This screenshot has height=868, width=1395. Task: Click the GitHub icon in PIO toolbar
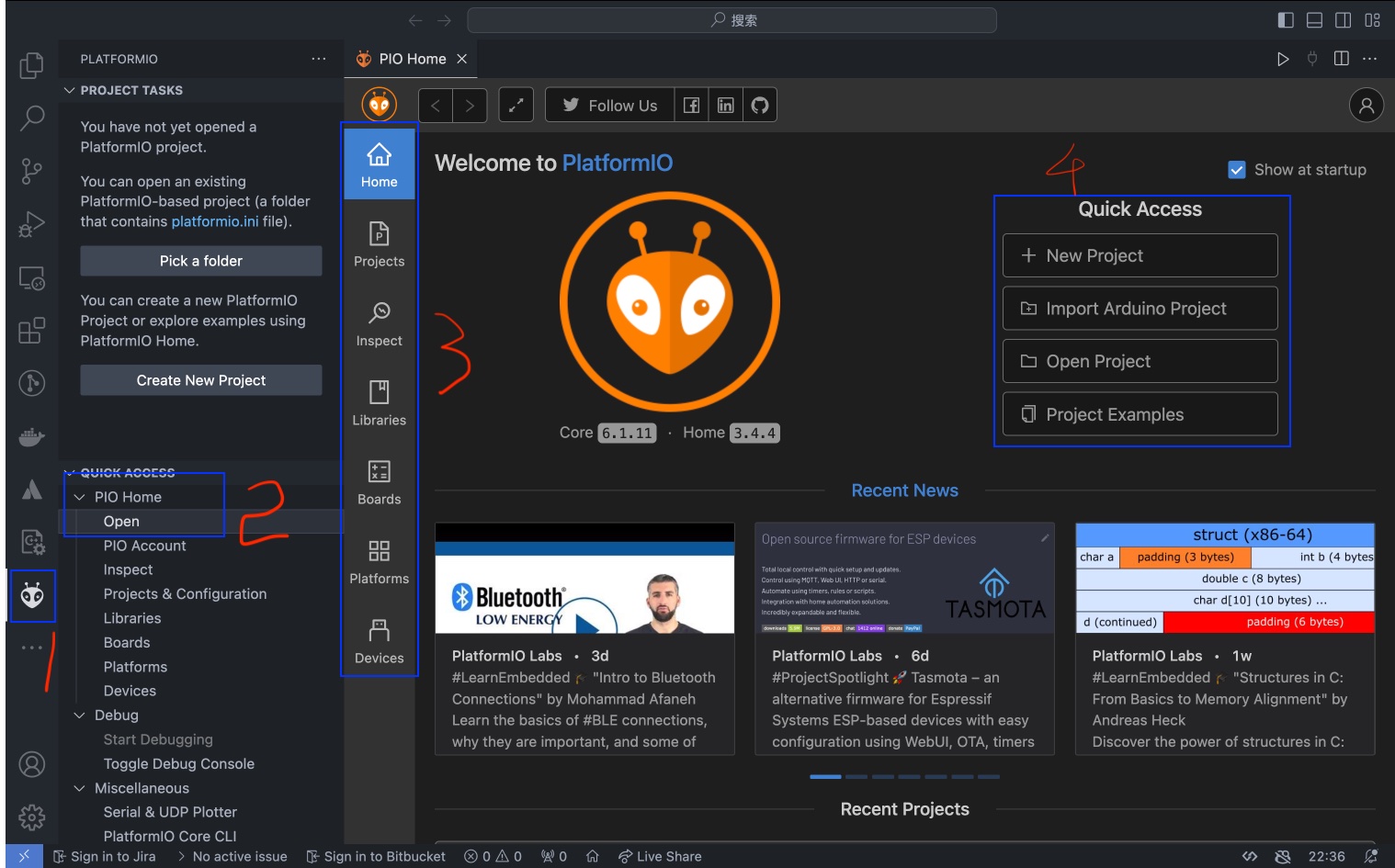760,105
